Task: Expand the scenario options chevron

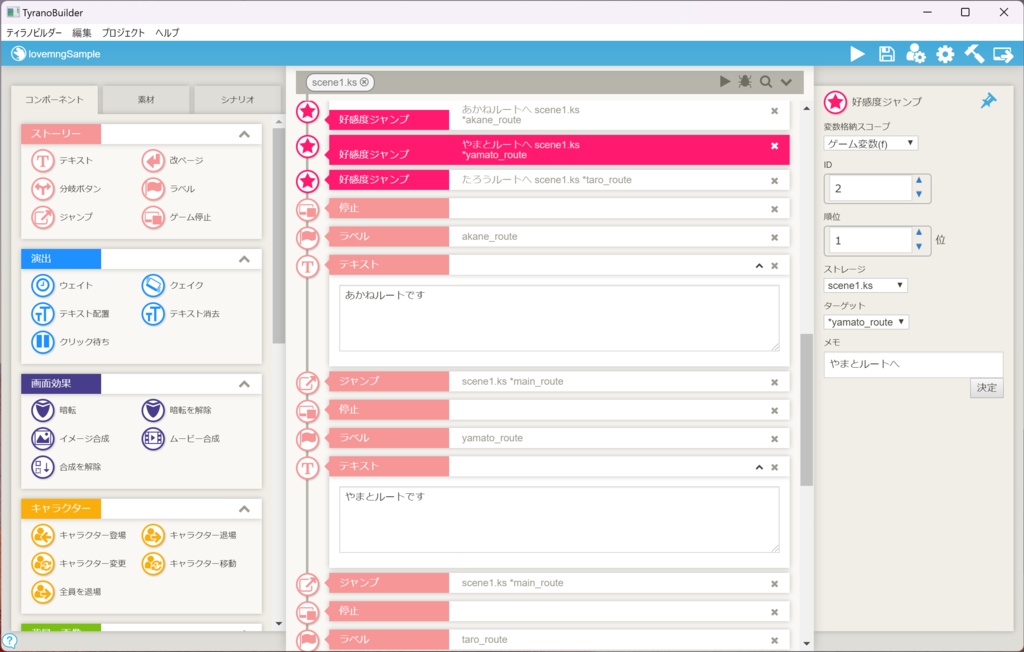Action: click(786, 82)
